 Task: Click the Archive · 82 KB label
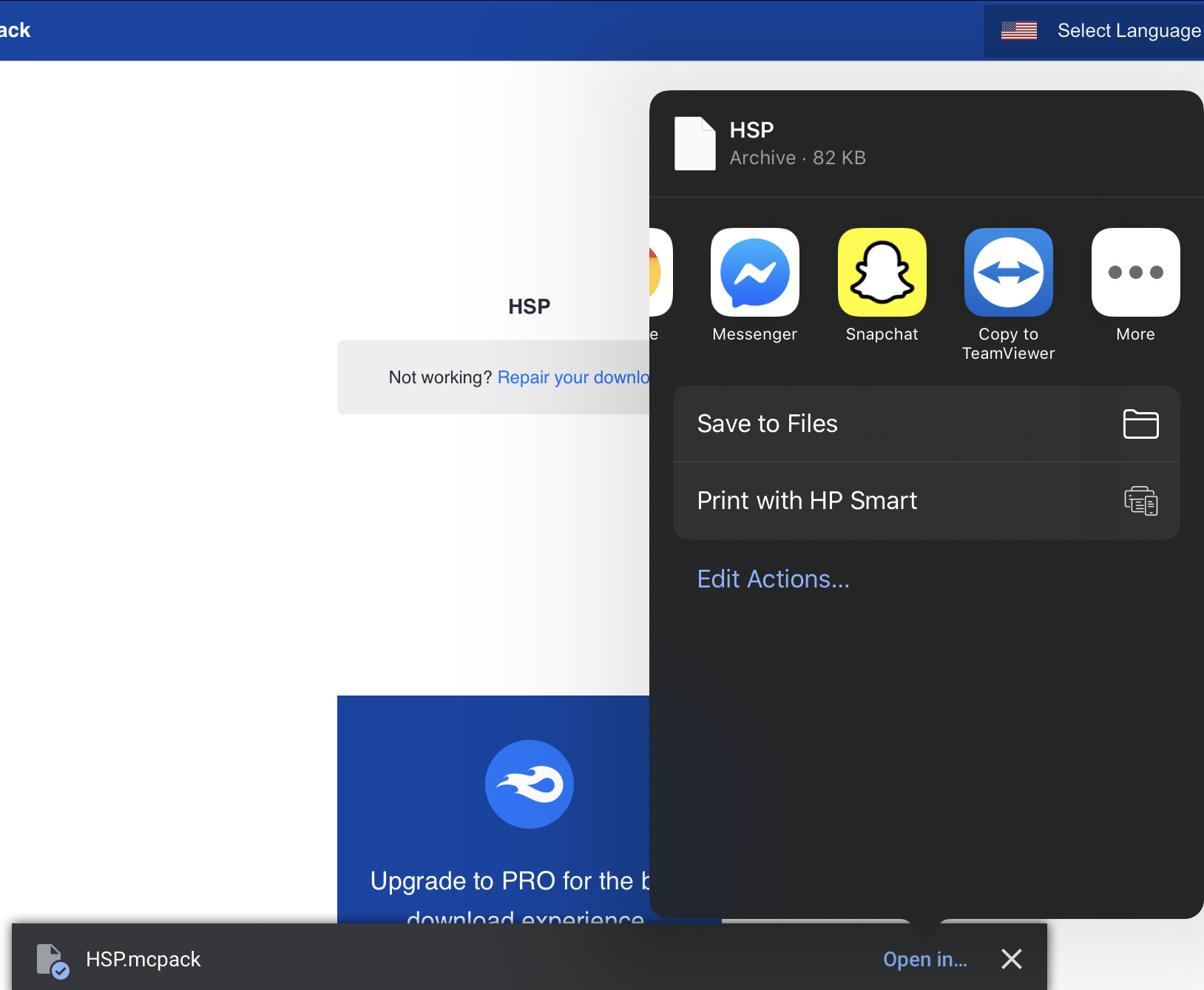pos(798,158)
